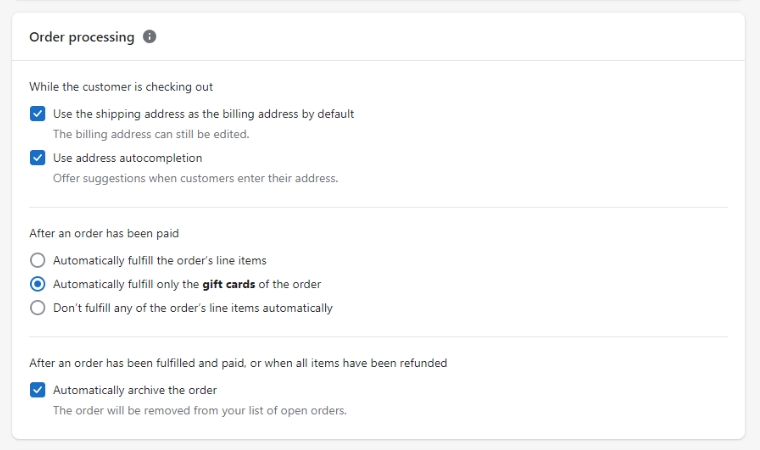Choose the Don't fulfill any line items radio circle

tap(38, 308)
